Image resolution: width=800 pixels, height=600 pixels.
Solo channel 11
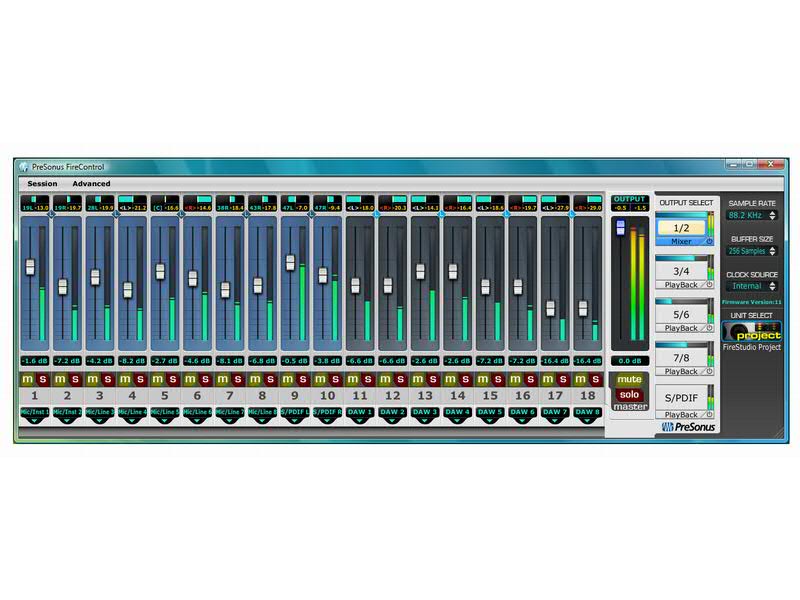[368, 379]
